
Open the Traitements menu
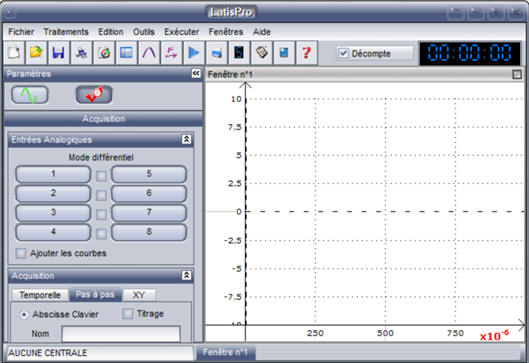[x=66, y=32]
